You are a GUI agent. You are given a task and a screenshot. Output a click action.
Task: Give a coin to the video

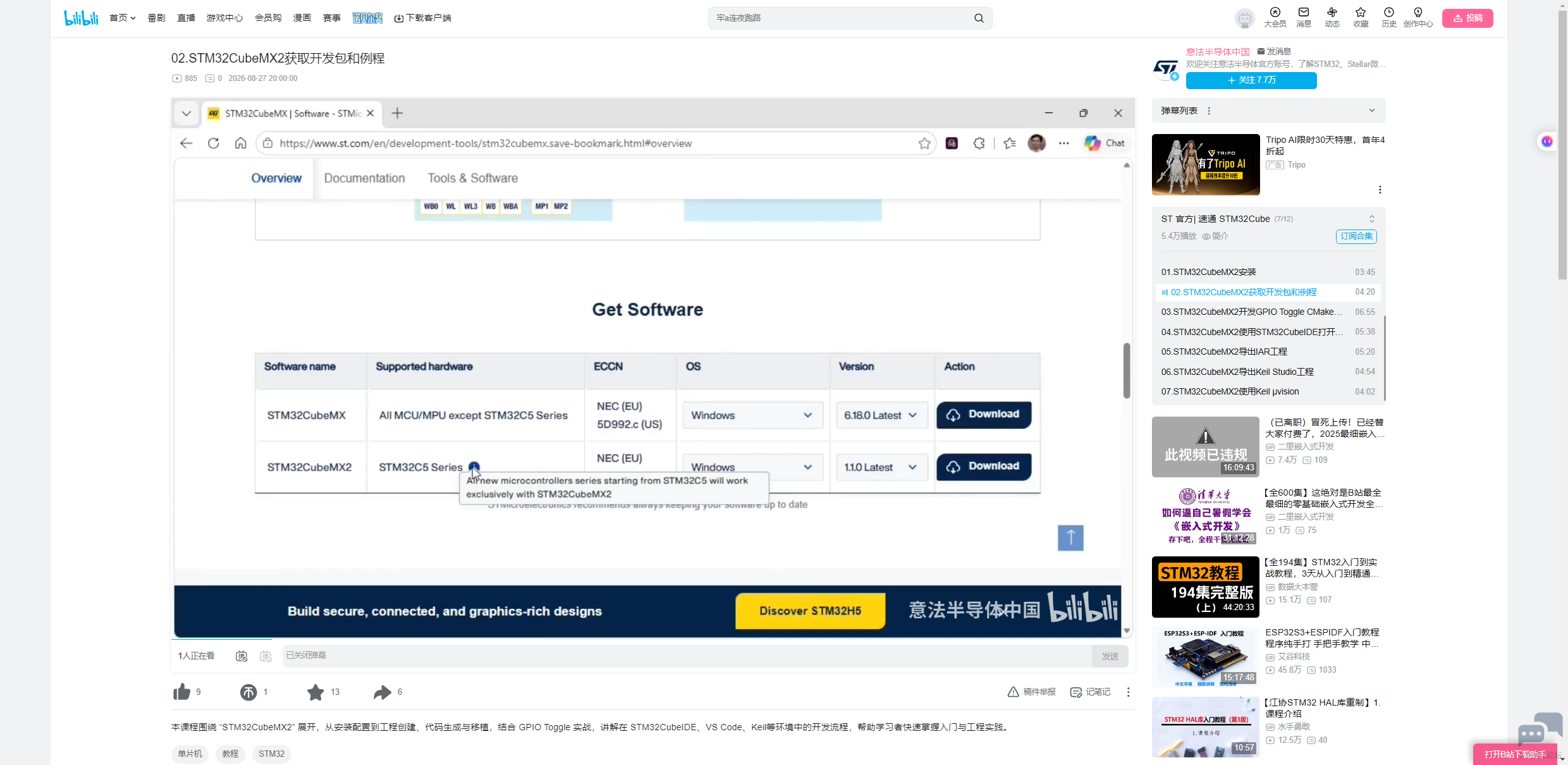coord(248,692)
